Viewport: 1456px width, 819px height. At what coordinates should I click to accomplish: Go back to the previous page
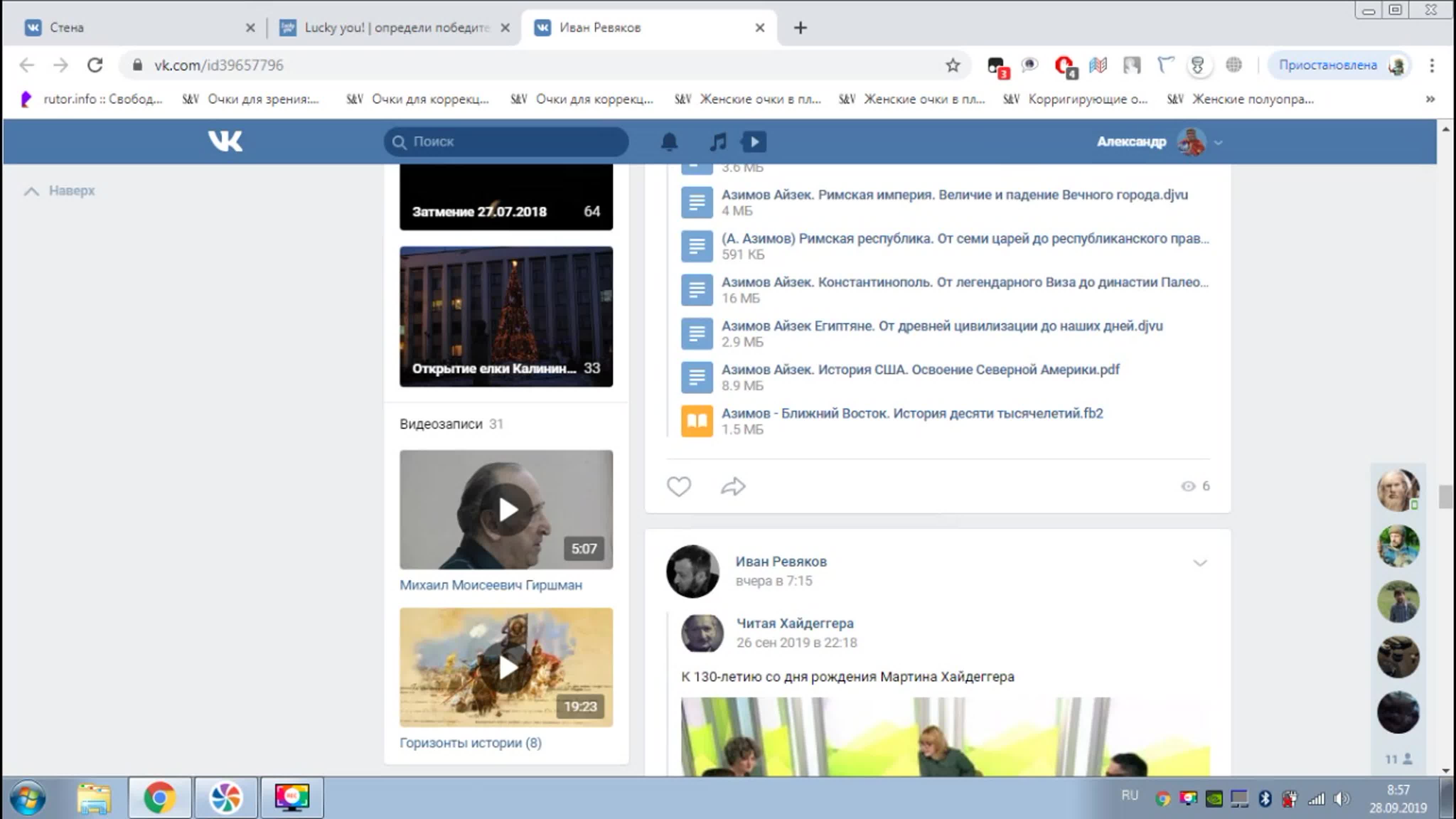click(27, 65)
